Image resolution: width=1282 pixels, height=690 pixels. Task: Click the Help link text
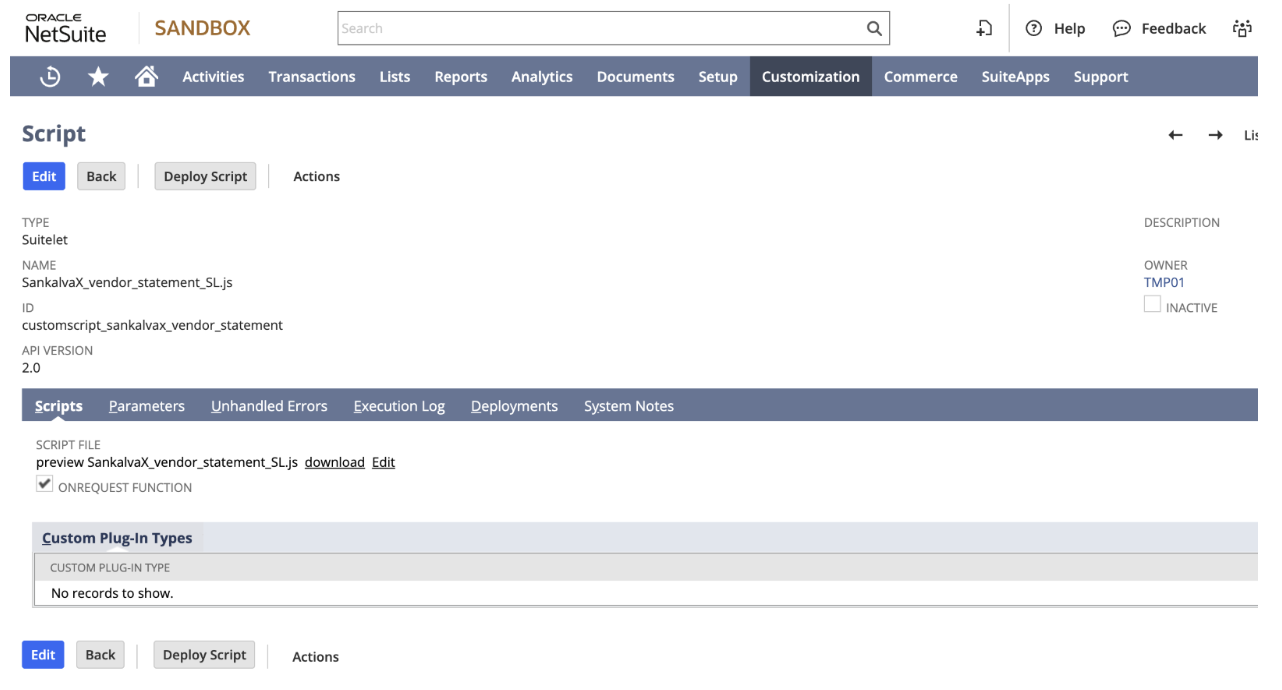click(1069, 29)
